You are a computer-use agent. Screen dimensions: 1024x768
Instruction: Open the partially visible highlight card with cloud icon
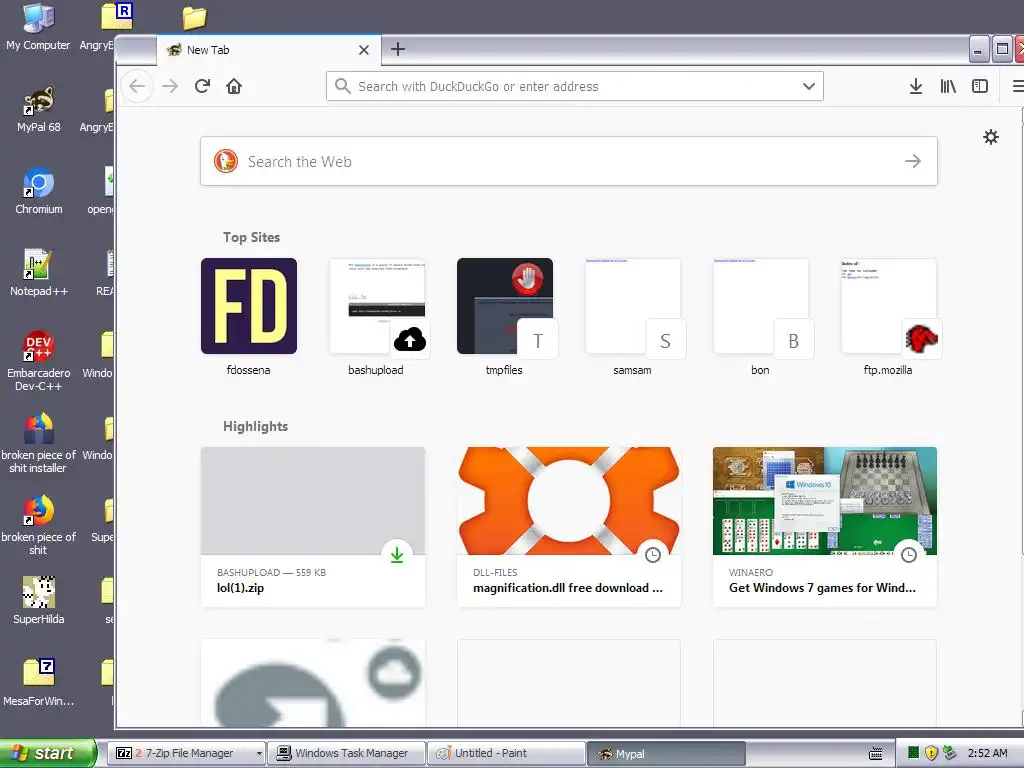tap(313, 683)
